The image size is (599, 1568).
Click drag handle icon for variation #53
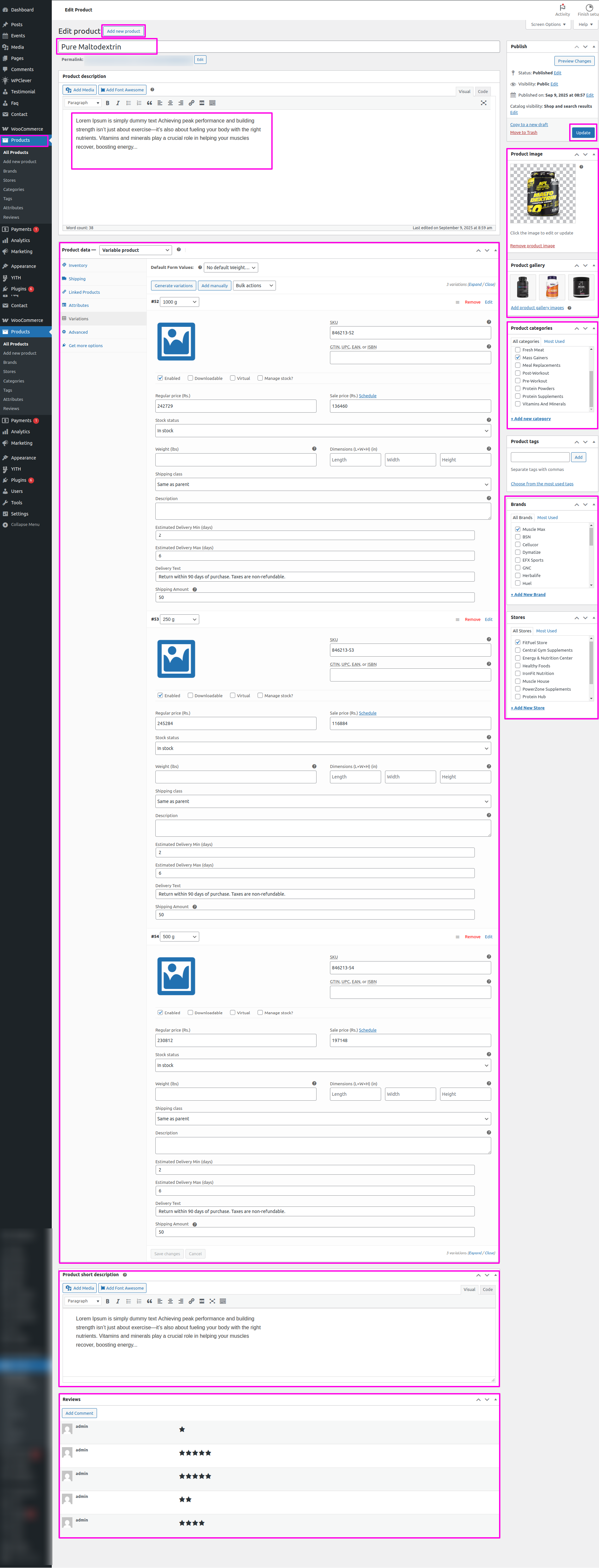[x=457, y=620]
